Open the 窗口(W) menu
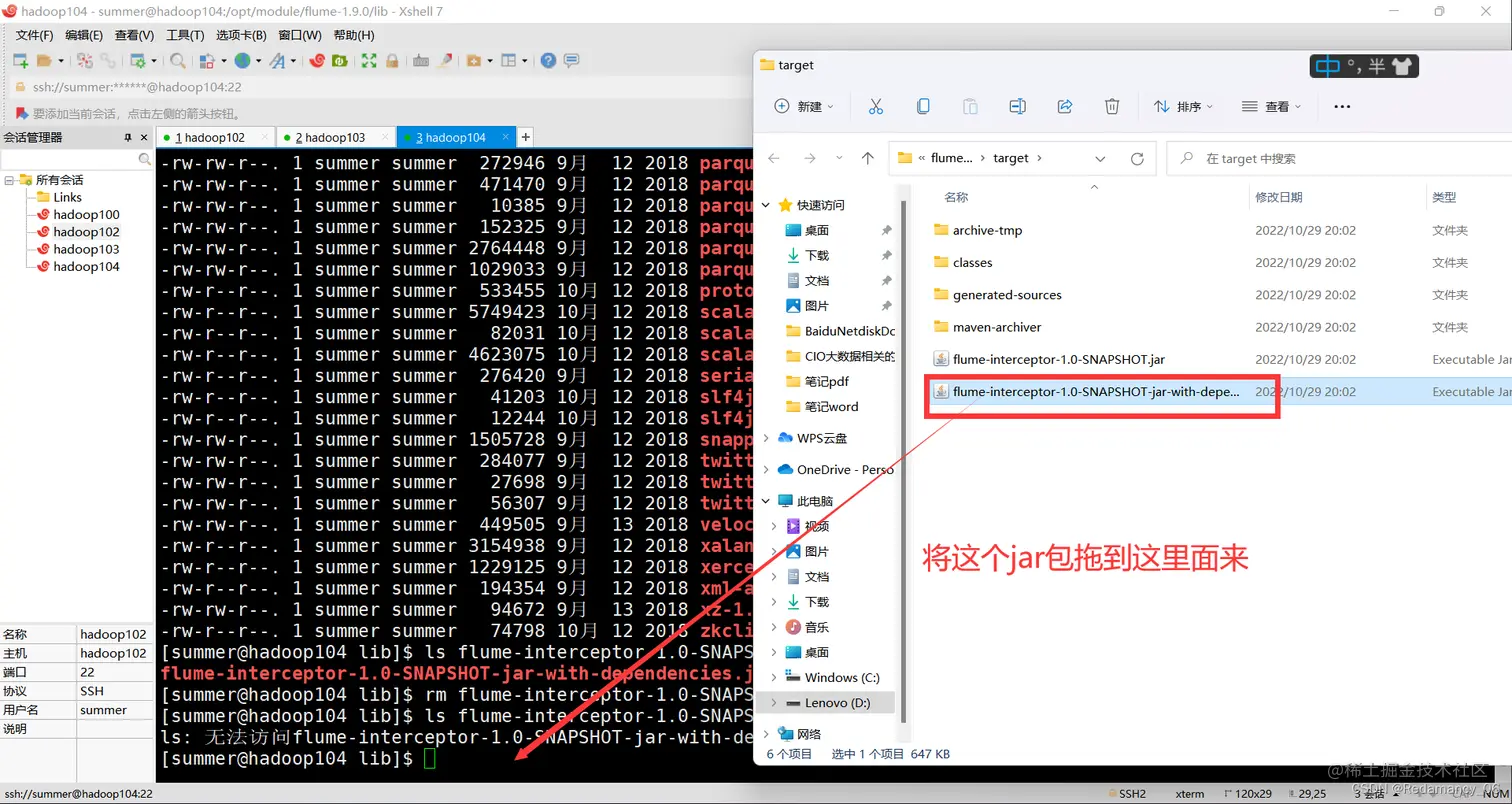The image size is (1512, 804). 300,35
